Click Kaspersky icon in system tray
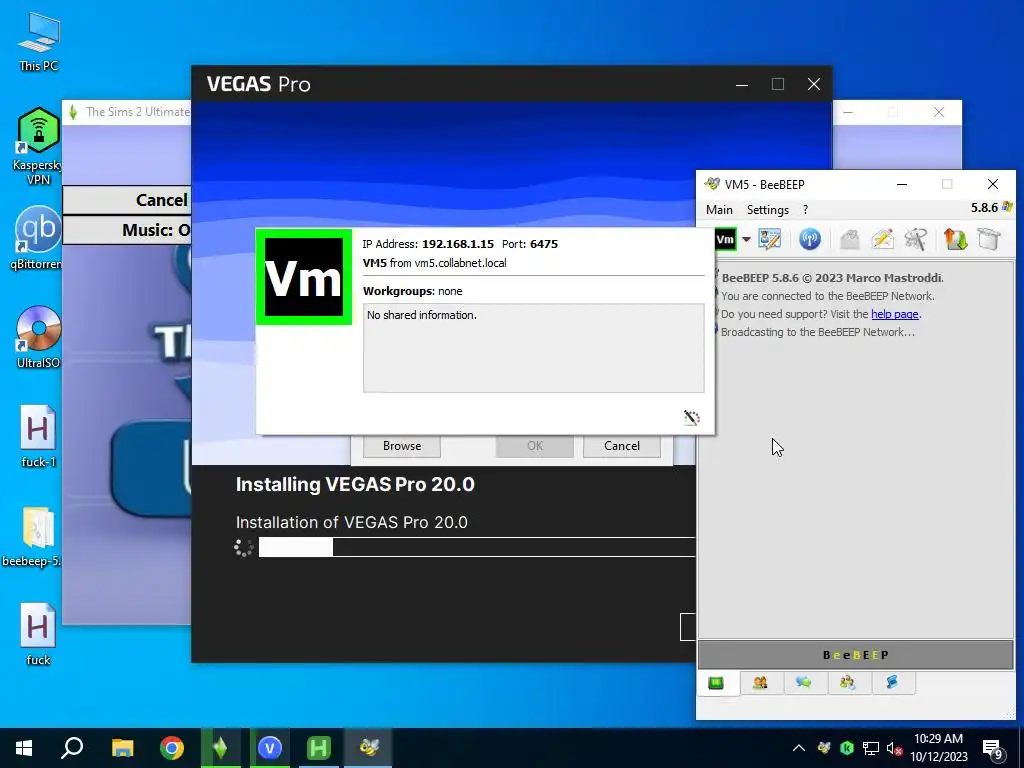Screen dimensions: 1024x768 (x=847, y=748)
